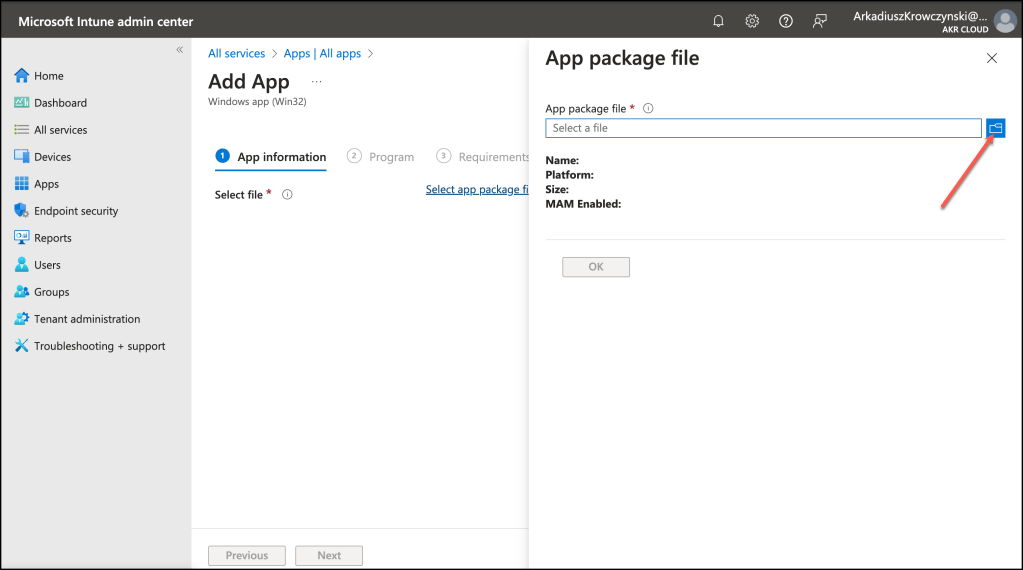This screenshot has height=570, width=1023.
Task: Open Troubleshooting + support in sidebar
Action: tap(99, 346)
